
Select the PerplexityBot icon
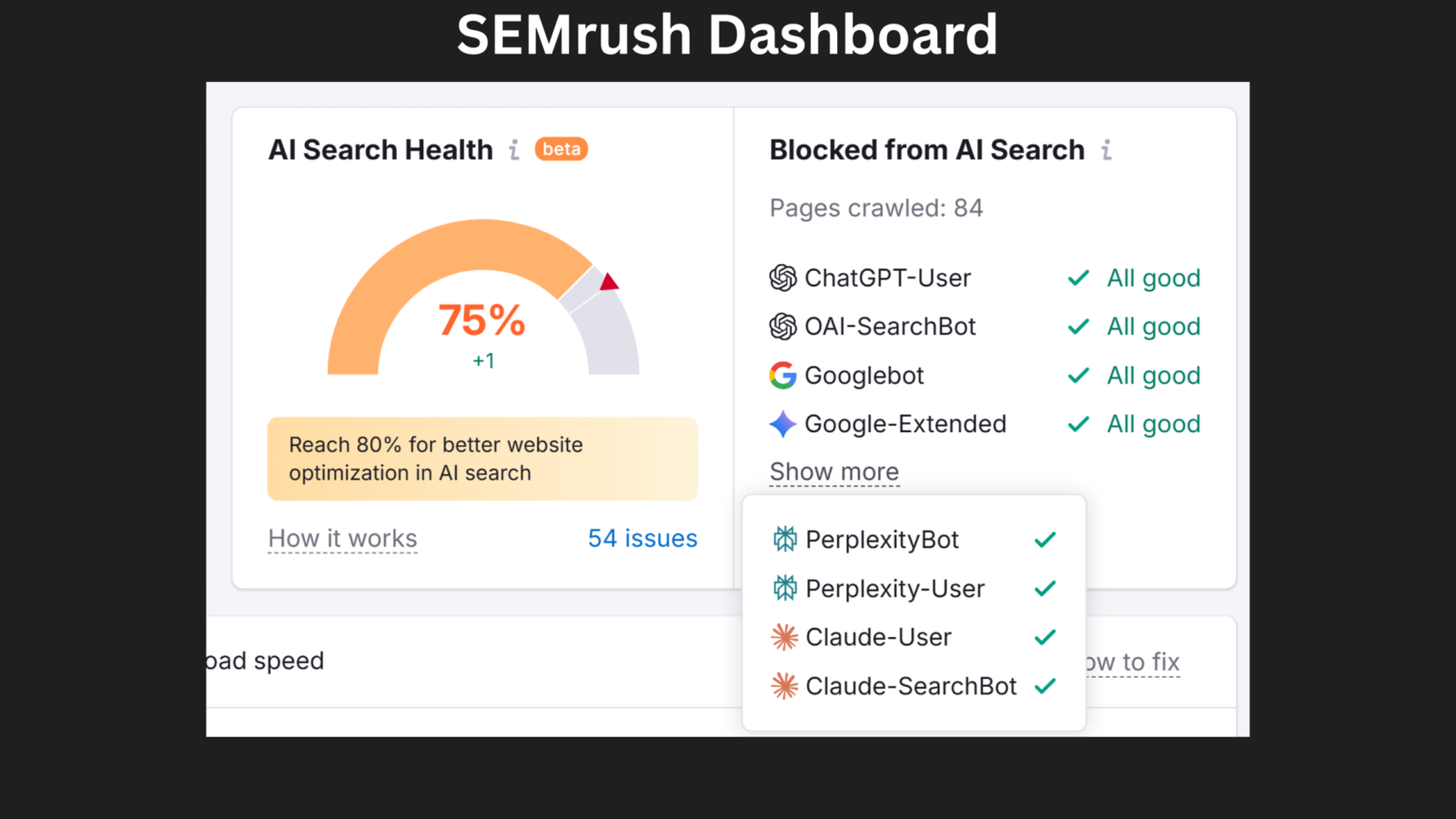pyautogui.click(x=784, y=539)
